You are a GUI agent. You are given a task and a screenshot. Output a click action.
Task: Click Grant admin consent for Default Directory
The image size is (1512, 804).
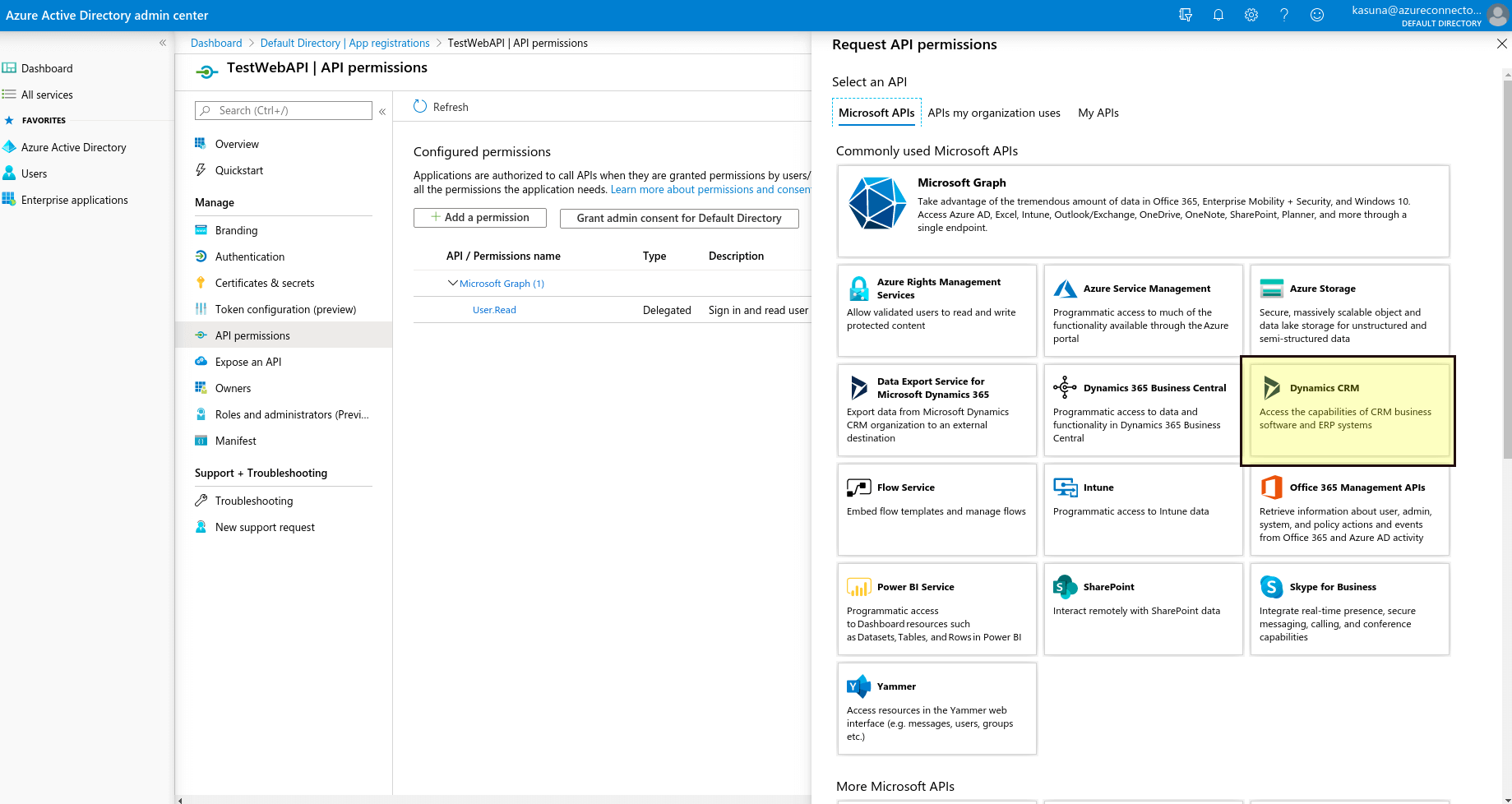tap(679, 218)
